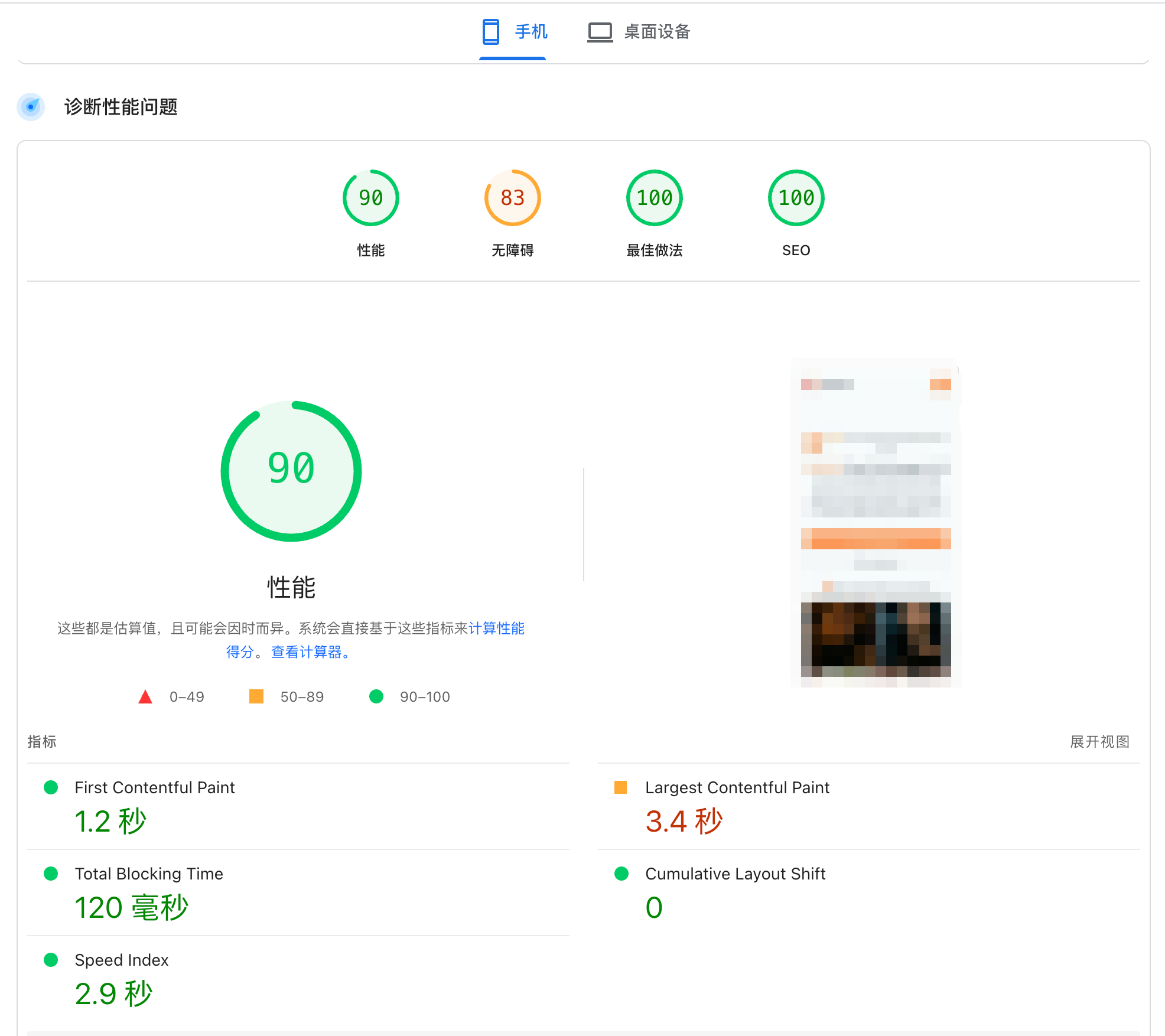Image resolution: width=1165 pixels, height=1036 pixels.
Task: Click the large 90 performance circle
Action: 291,471
